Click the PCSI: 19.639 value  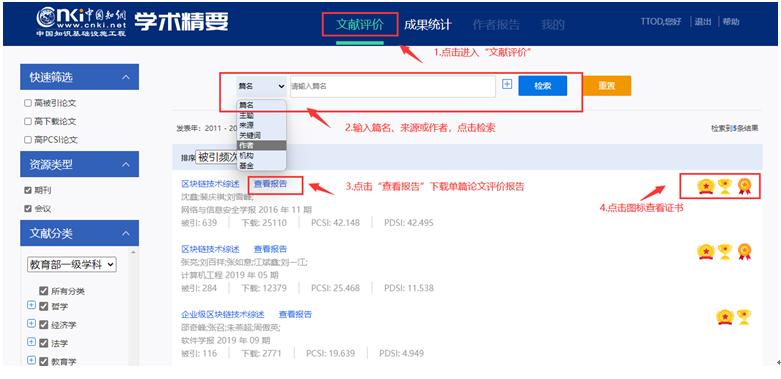[x=331, y=354]
